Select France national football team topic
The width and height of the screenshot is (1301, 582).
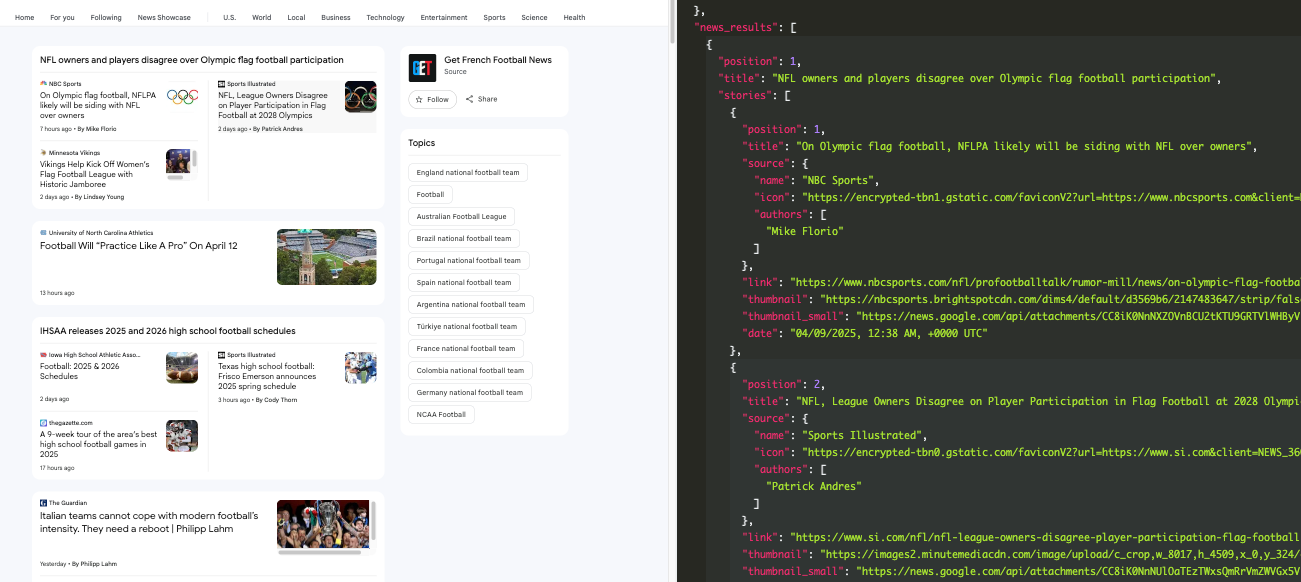tap(466, 348)
